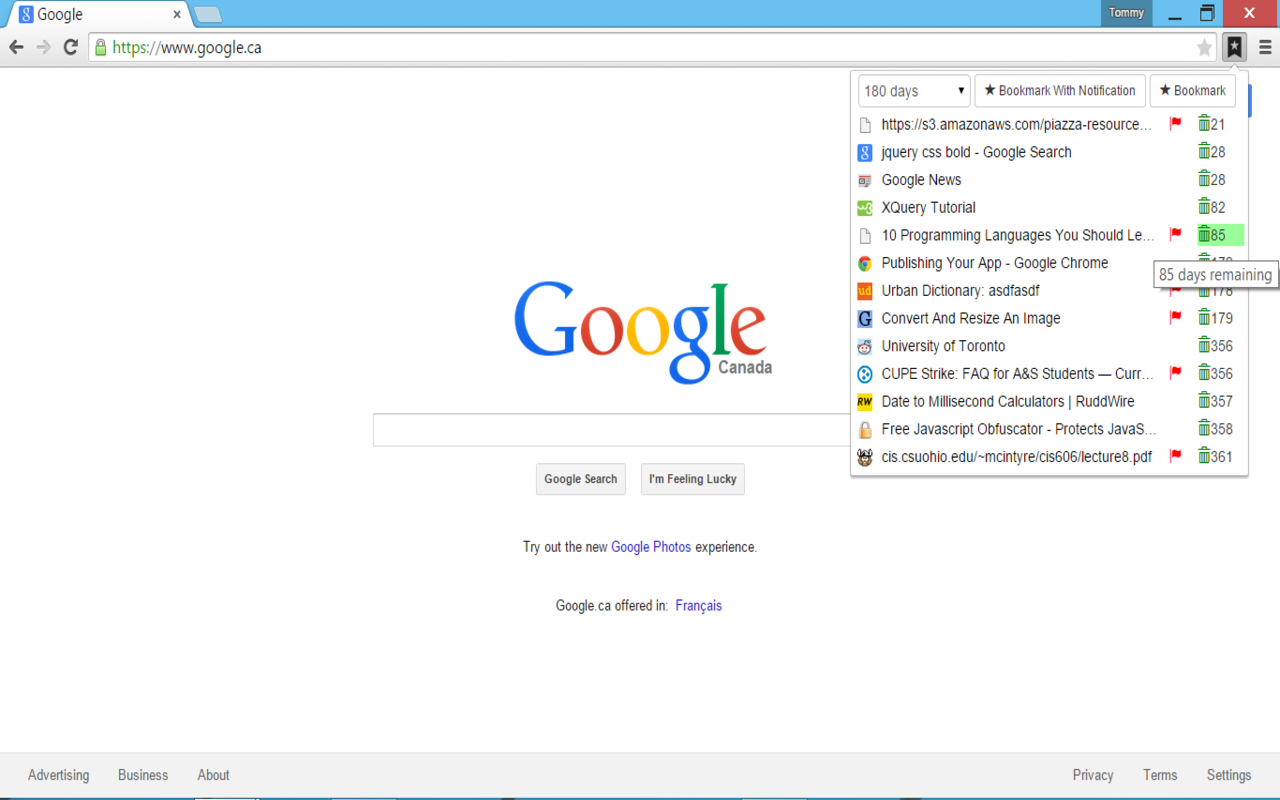Image resolution: width=1280 pixels, height=800 pixels.
Task: Click the plain Bookmark button in the popup
Action: tap(1192, 91)
